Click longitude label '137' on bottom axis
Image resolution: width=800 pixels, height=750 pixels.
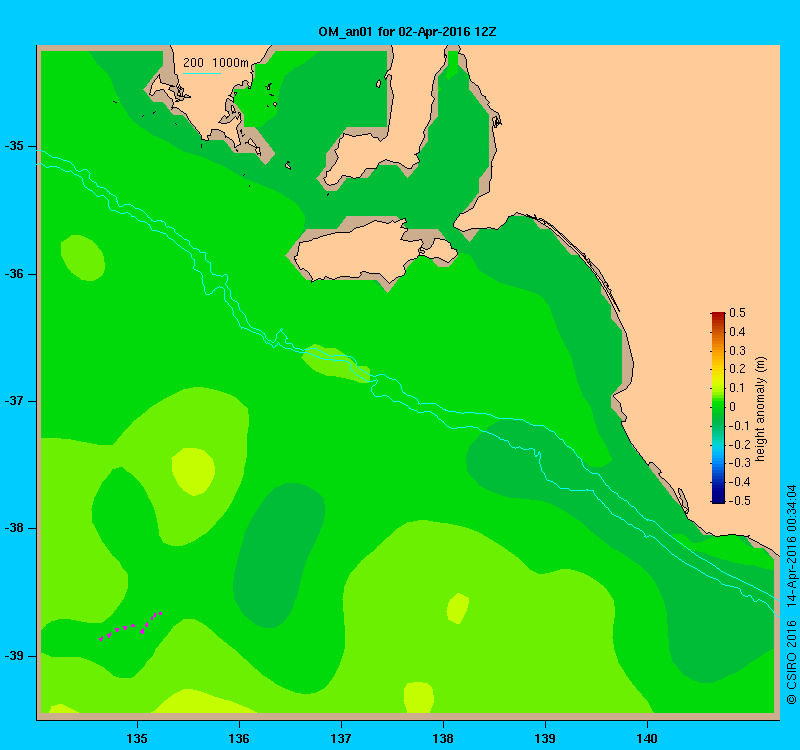341,738
